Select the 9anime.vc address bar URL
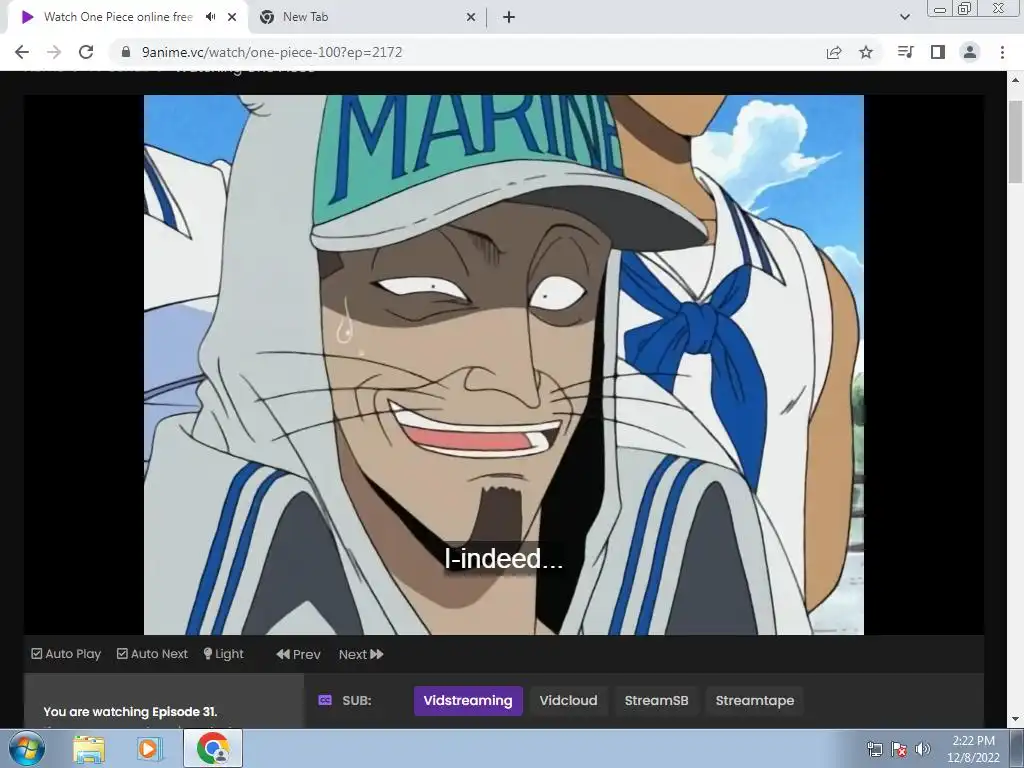The height and width of the screenshot is (768, 1024). (272, 52)
